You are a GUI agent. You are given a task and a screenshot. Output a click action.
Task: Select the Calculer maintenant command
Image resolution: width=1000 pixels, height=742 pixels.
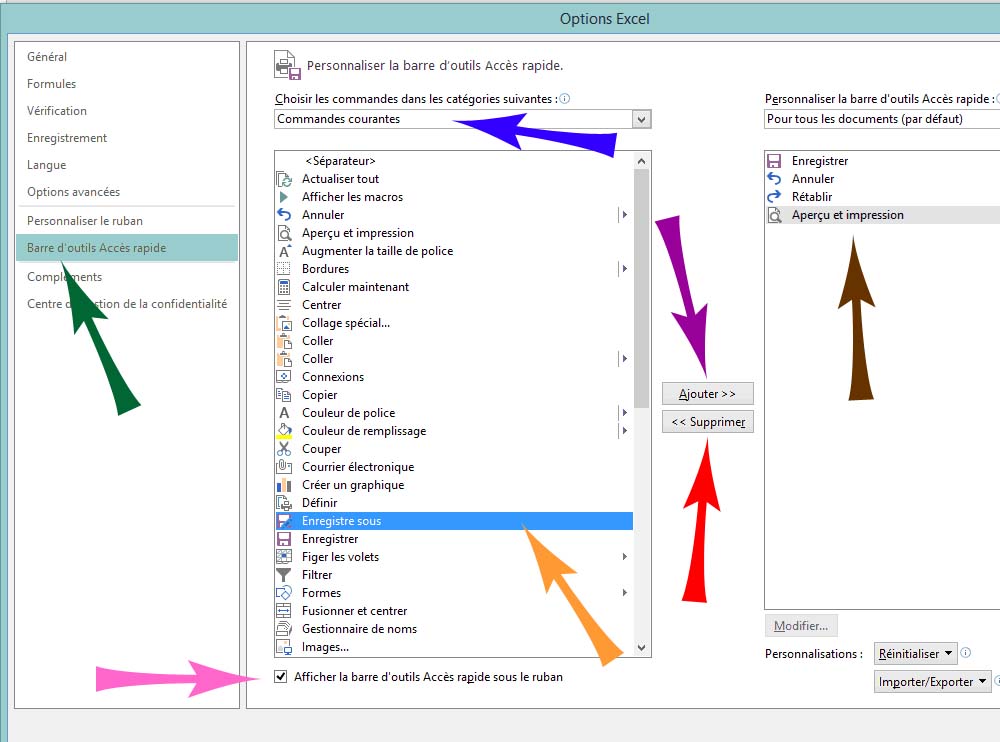point(454,287)
